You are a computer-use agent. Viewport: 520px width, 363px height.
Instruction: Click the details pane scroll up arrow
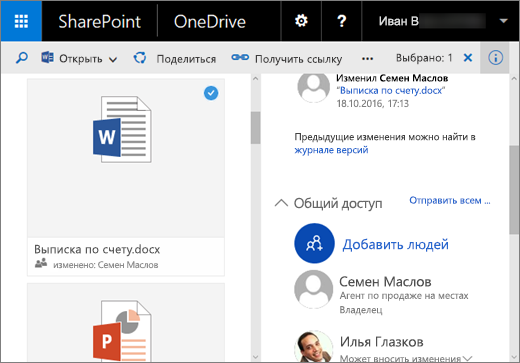point(514,79)
